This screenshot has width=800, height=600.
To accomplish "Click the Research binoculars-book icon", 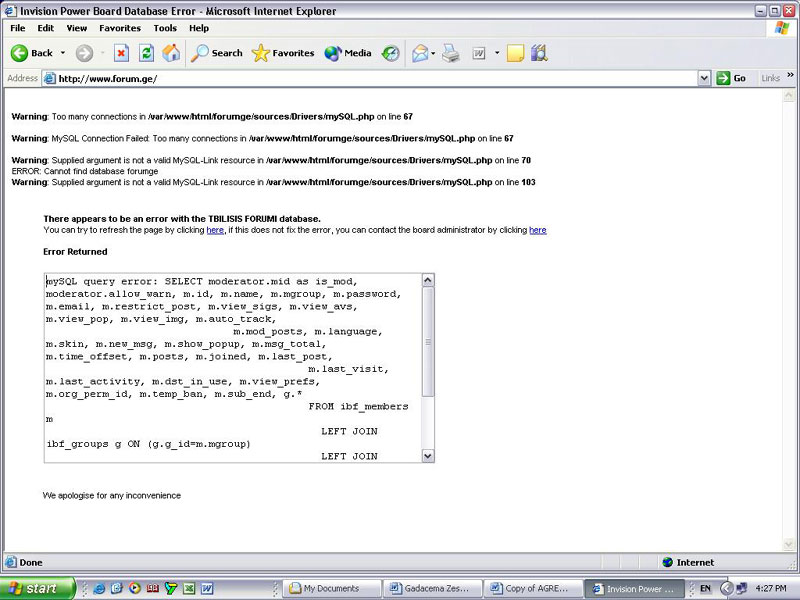I will 539,53.
